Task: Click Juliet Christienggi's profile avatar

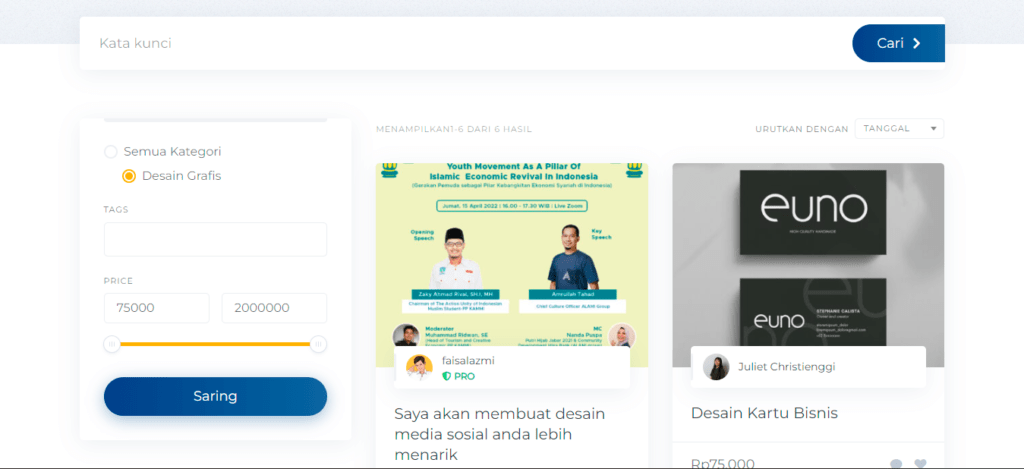Action: tap(716, 367)
